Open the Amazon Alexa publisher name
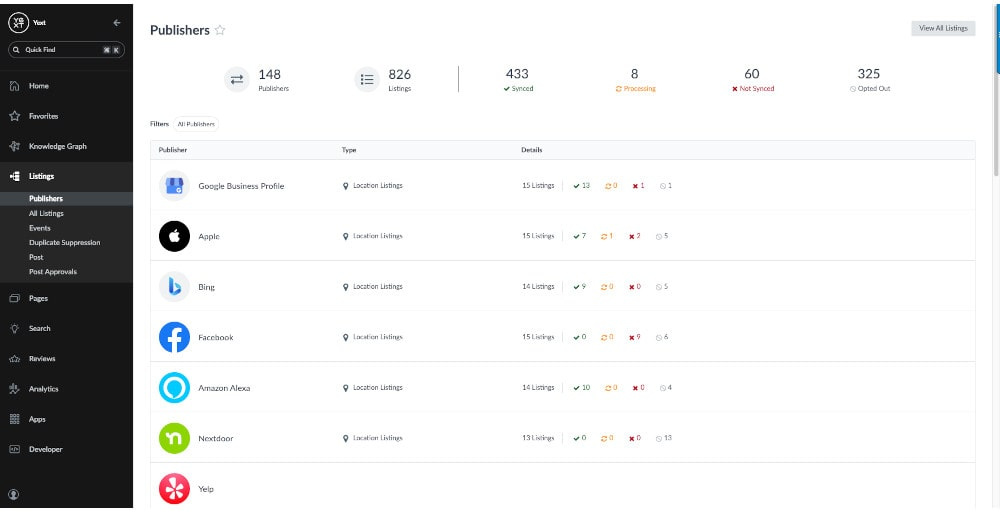This screenshot has width=1000, height=511. 224,388
